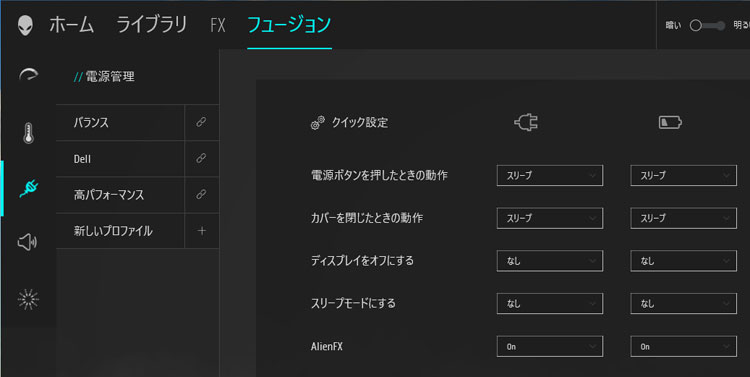Screen dimensions: 750x377
Task: Open the audio speaker sidebar section
Action: [x=27, y=242]
